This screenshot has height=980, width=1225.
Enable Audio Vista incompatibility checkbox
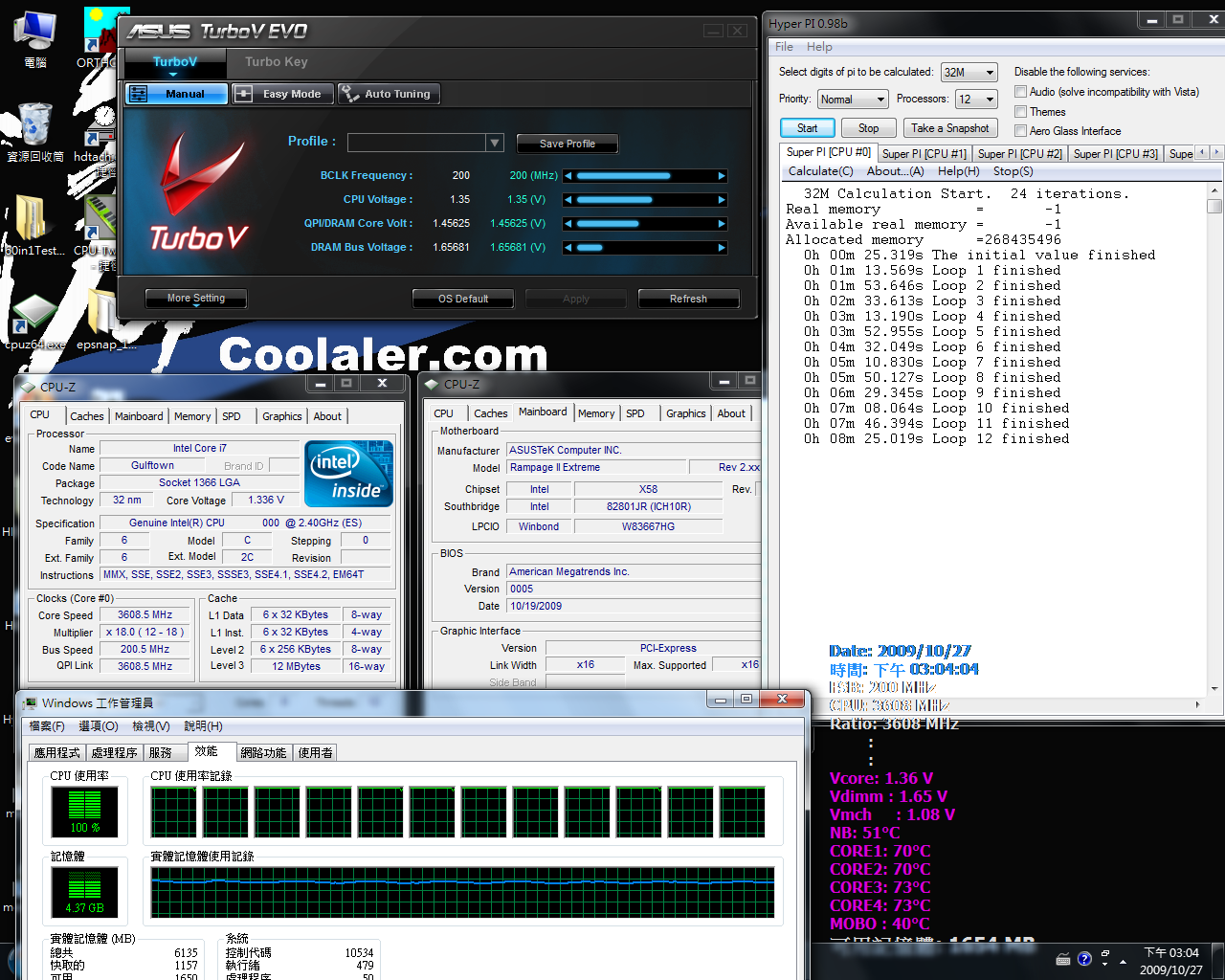pos(1021,92)
